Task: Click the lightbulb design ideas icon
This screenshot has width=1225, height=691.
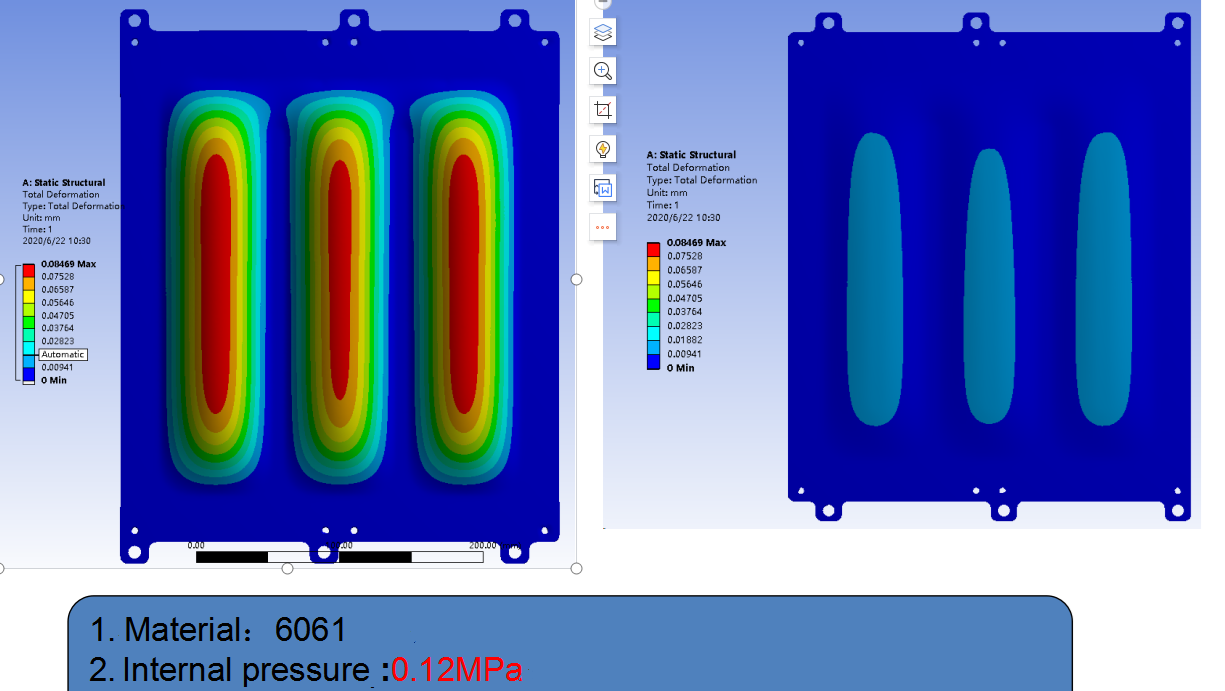Action: point(603,149)
